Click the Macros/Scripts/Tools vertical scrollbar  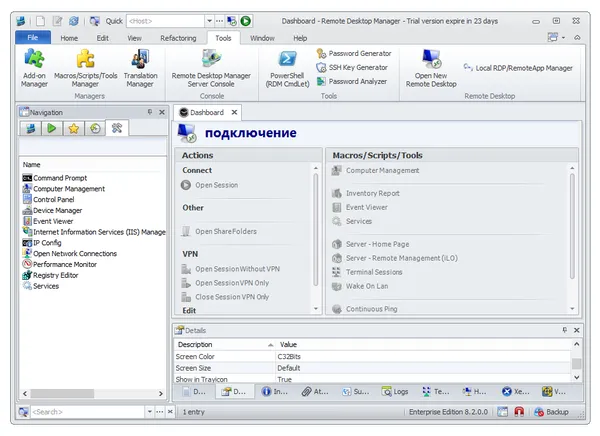tap(572, 226)
